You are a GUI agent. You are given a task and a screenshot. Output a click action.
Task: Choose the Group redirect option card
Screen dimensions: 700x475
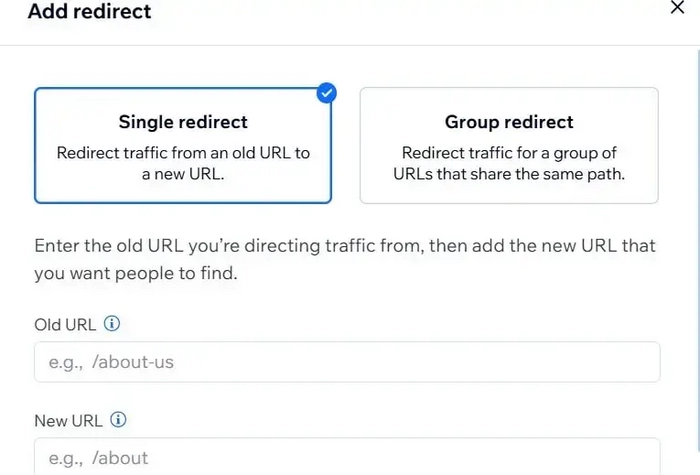coord(509,145)
